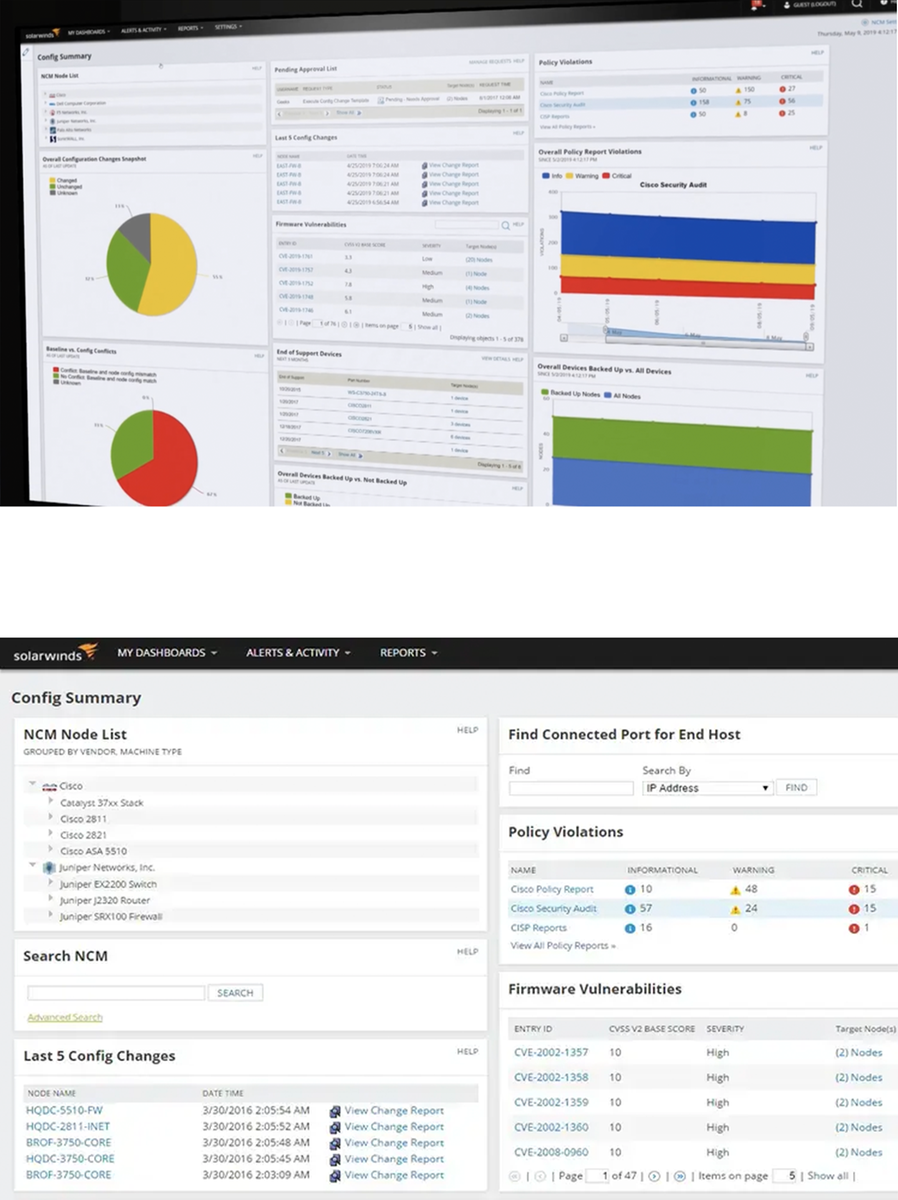Click Show all in Firmware Vulnerabilities pager
Screen dimensions: 898x1200
point(830,1176)
